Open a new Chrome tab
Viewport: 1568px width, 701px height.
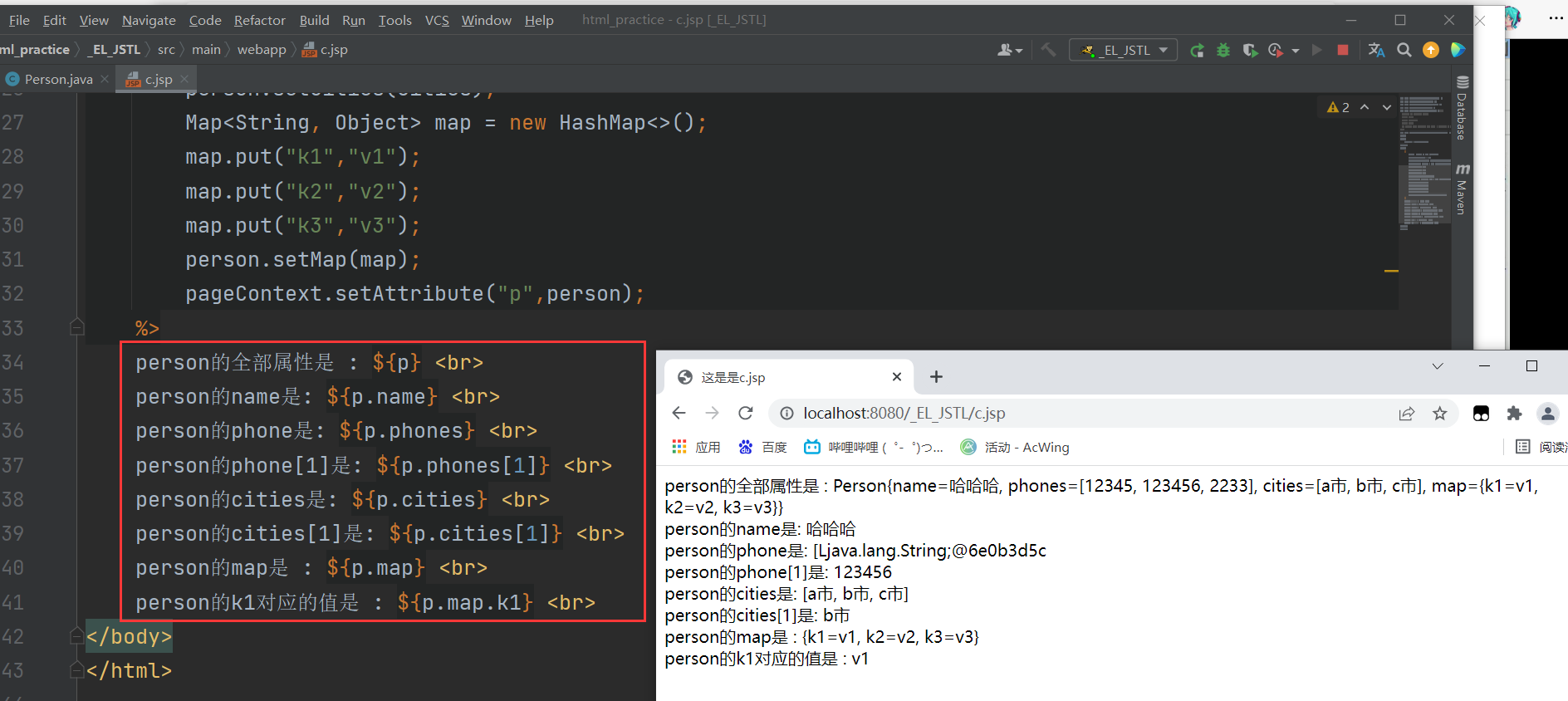(936, 377)
